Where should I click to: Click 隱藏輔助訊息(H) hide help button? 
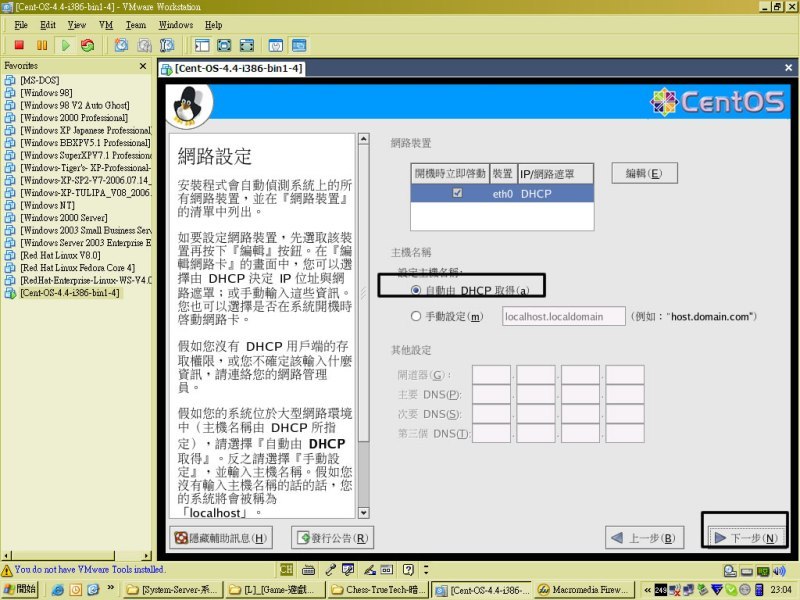coord(221,538)
